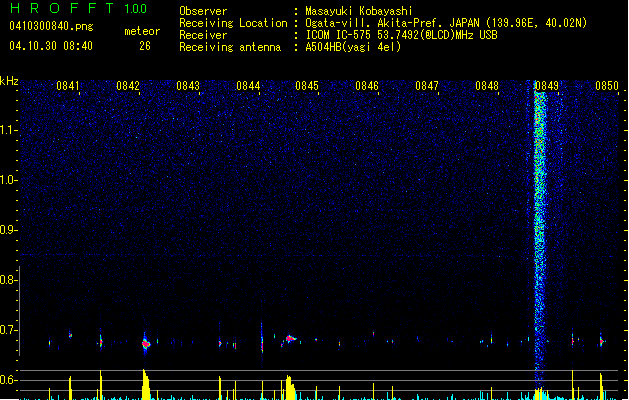Select the Ogata-vill. Akita-Pref. JAPAN location text
Image resolution: width=629 pixels, height=400 pixels.
(446, 23)
